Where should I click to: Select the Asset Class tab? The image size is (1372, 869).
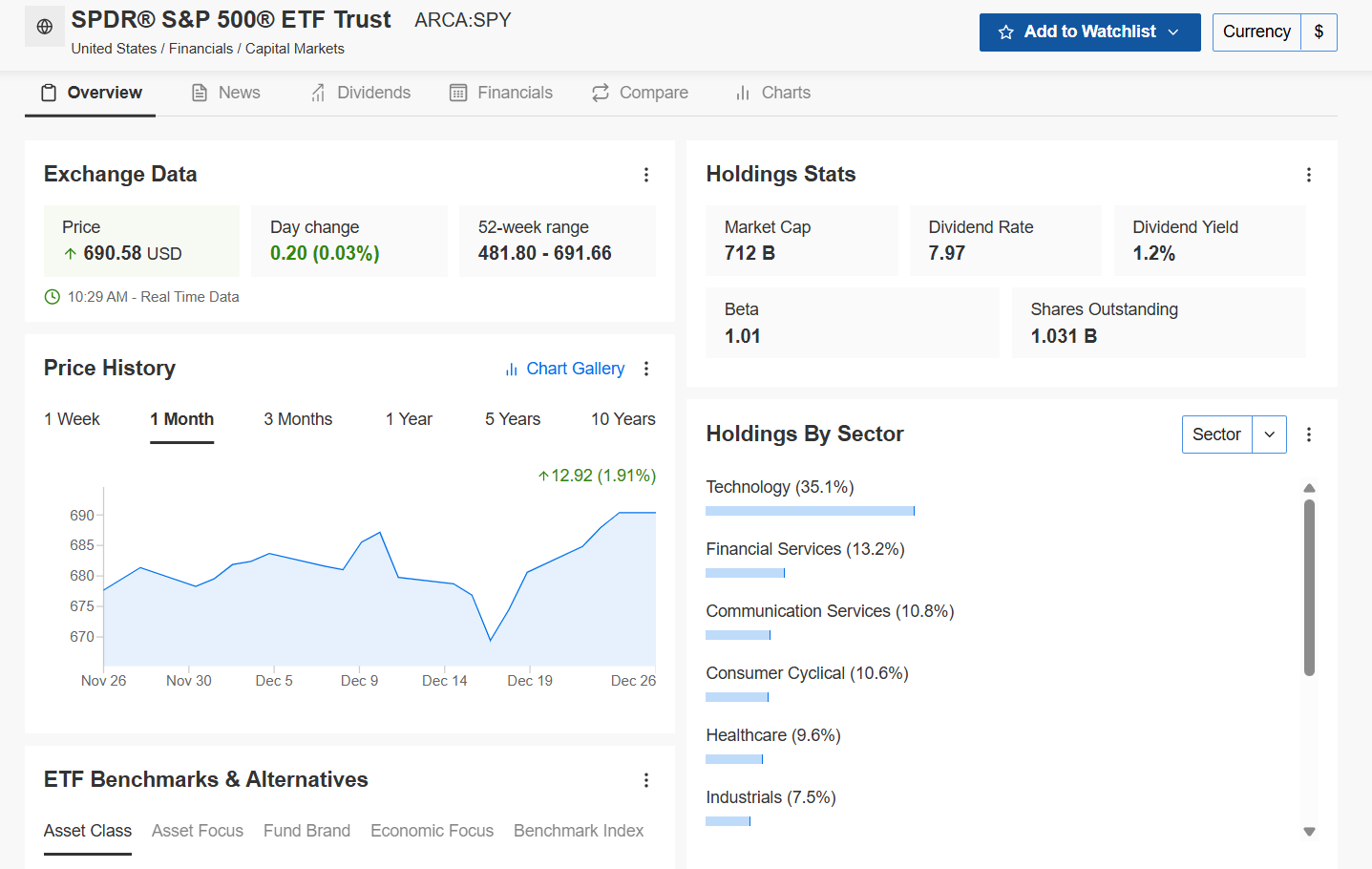click(88, 831)
